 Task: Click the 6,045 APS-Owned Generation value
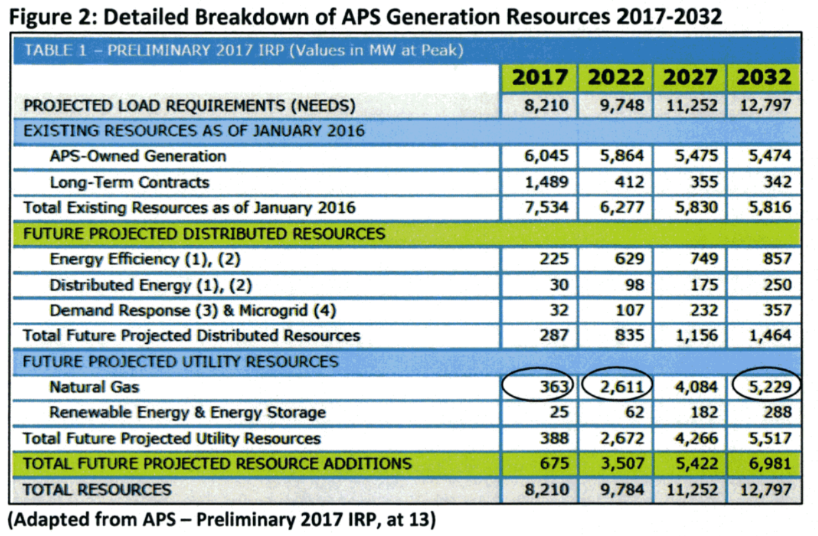pyautogui.click(x=546, y=156)
